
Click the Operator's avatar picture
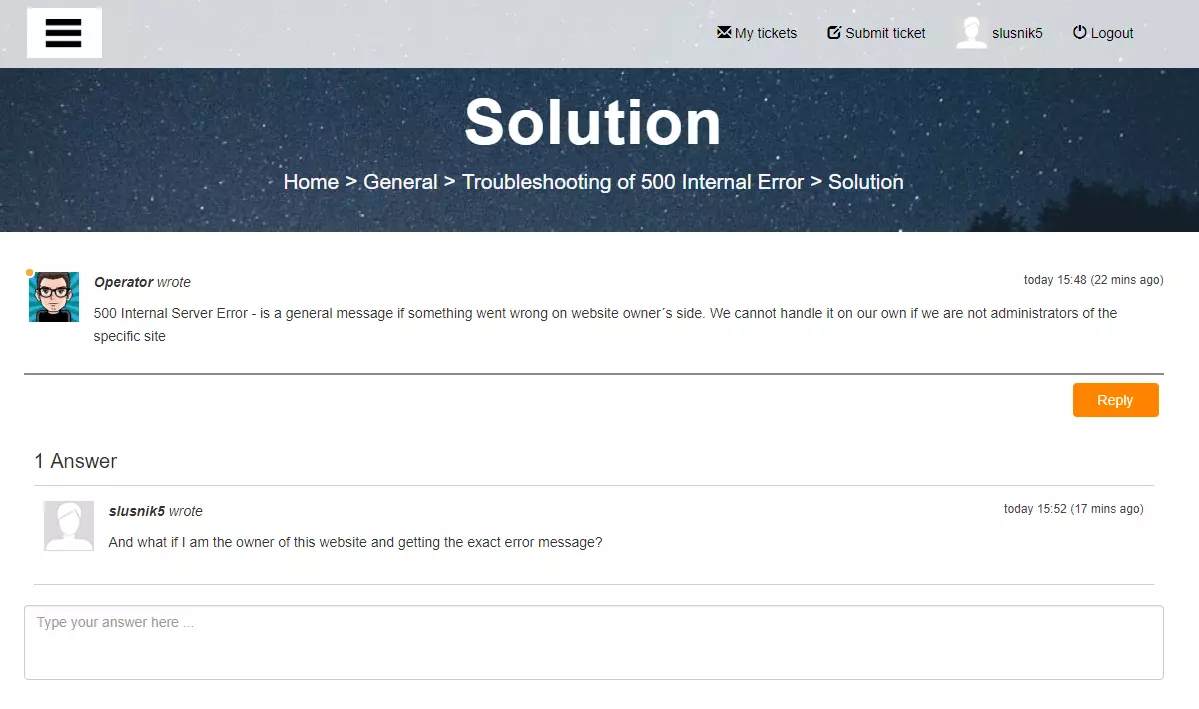click(x=53, y=296)
